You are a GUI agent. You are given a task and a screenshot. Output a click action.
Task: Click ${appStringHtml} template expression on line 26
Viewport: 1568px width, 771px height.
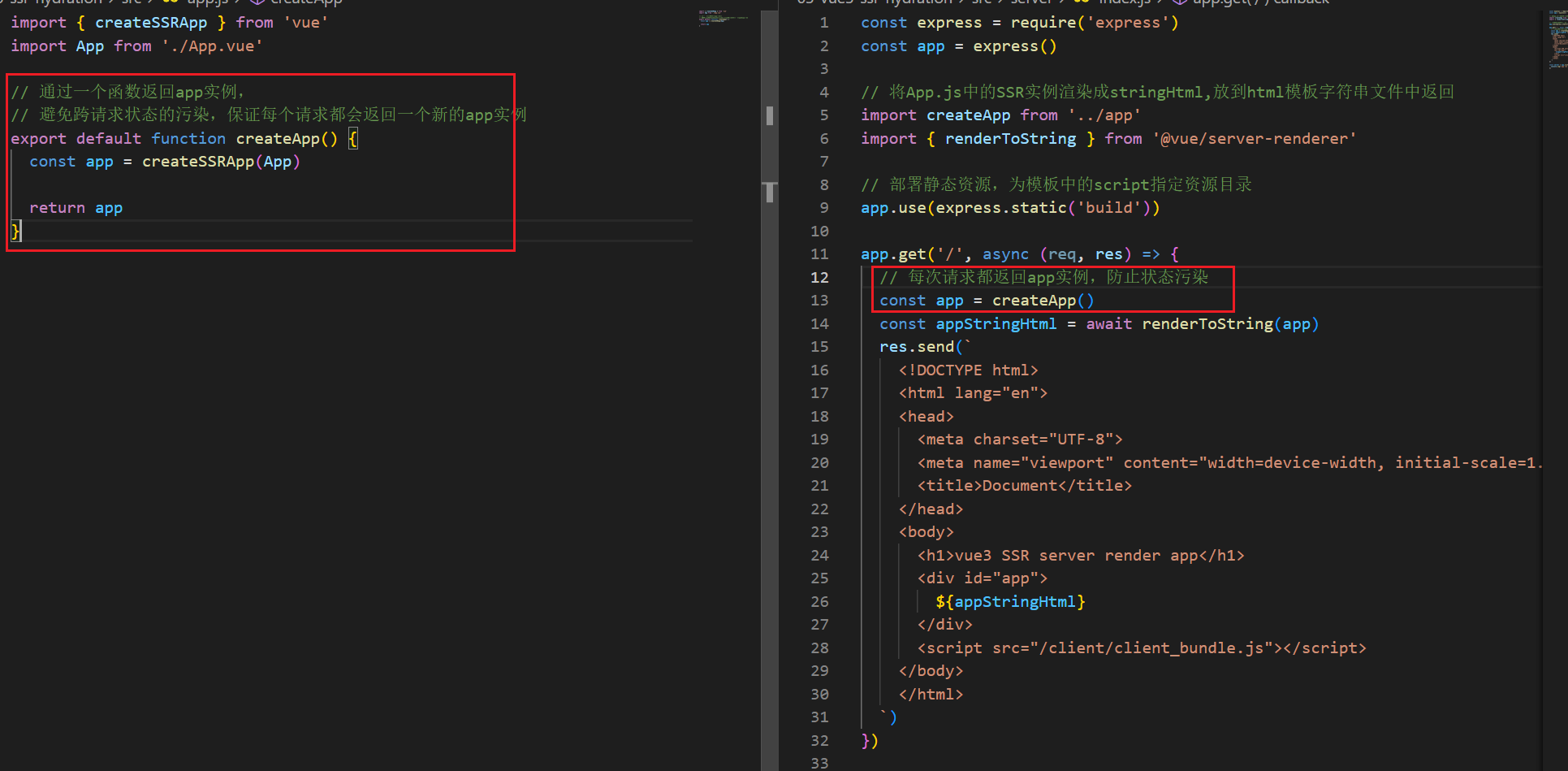(x=1010, y=602)
